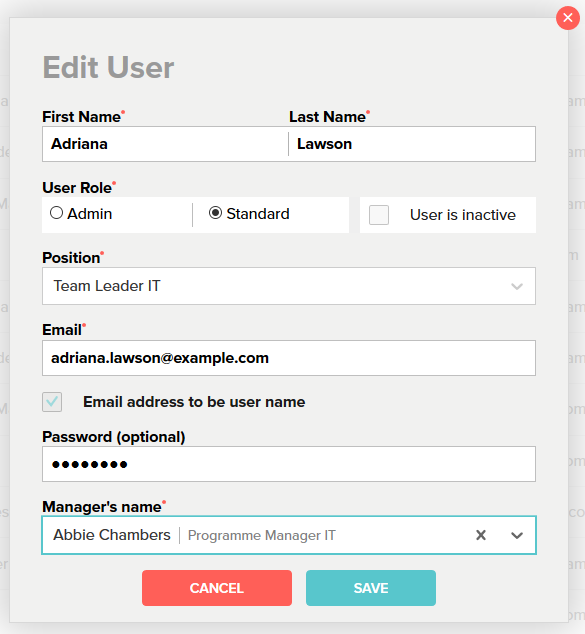This screenshot has height=634, width=585.
Task: Tick the User is inactive checkbox
Action: pyautogui.click(x=379, y=215)
